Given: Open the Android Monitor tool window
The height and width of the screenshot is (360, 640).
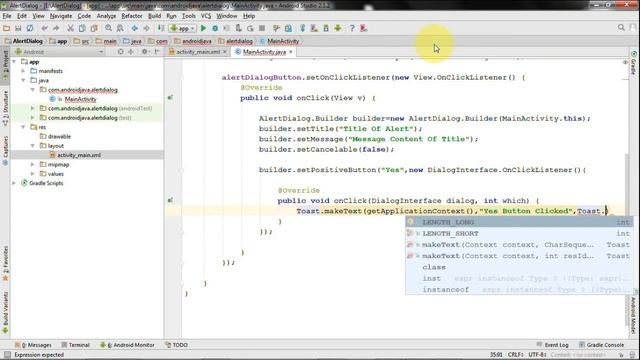Looking at the screenshot, I should tap(127, 345).
